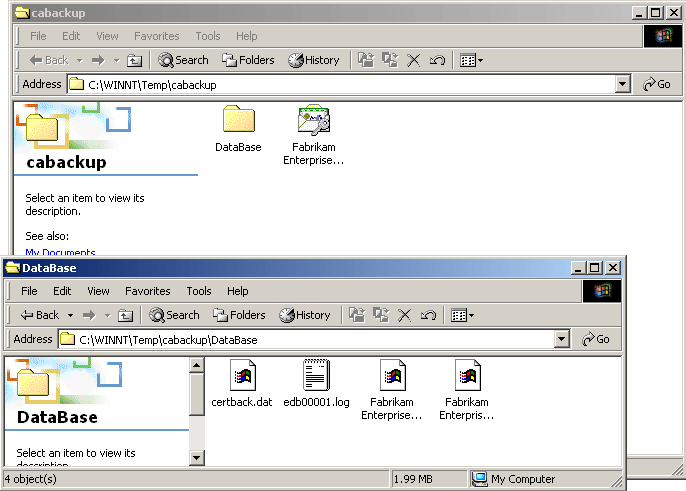Click Back button in the DataBase window
The image size is (686, 491).
pos(40,315)
